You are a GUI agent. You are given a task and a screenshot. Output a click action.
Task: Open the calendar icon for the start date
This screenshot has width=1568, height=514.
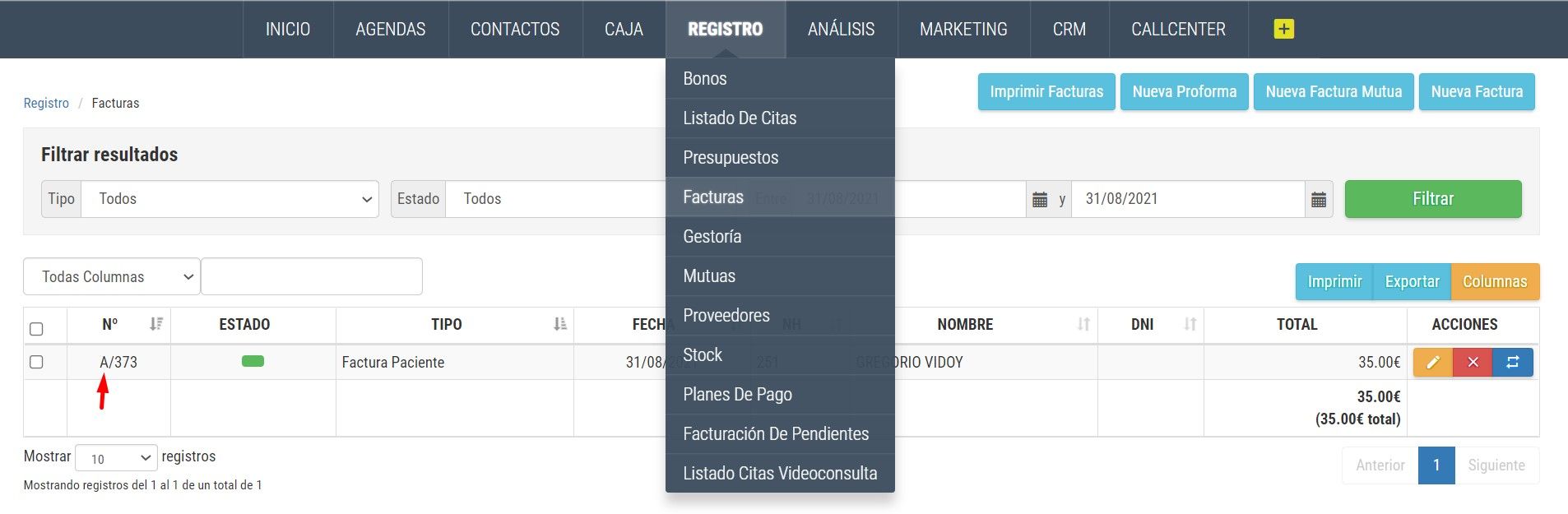click(1040, 199)
